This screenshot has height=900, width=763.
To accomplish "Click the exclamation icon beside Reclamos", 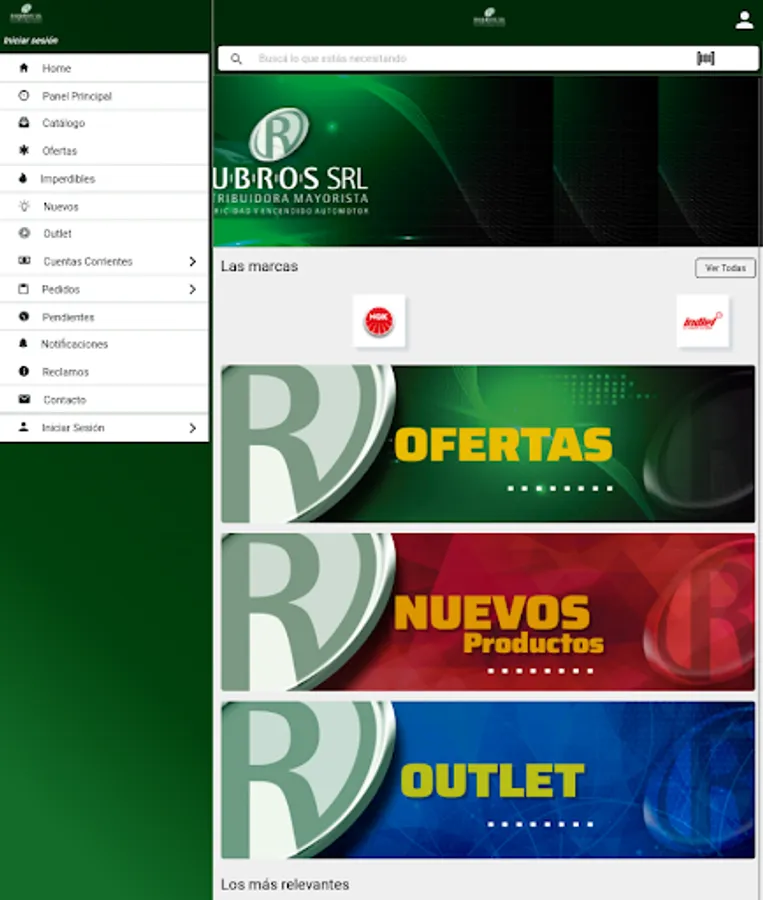I will 24,371.
